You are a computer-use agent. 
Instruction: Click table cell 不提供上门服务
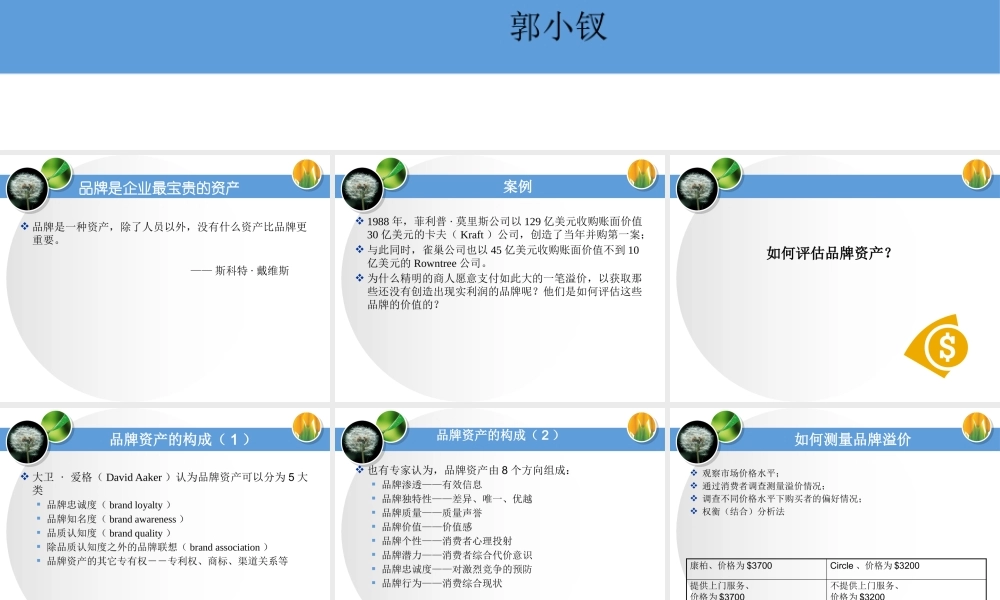tap(906, 590)
